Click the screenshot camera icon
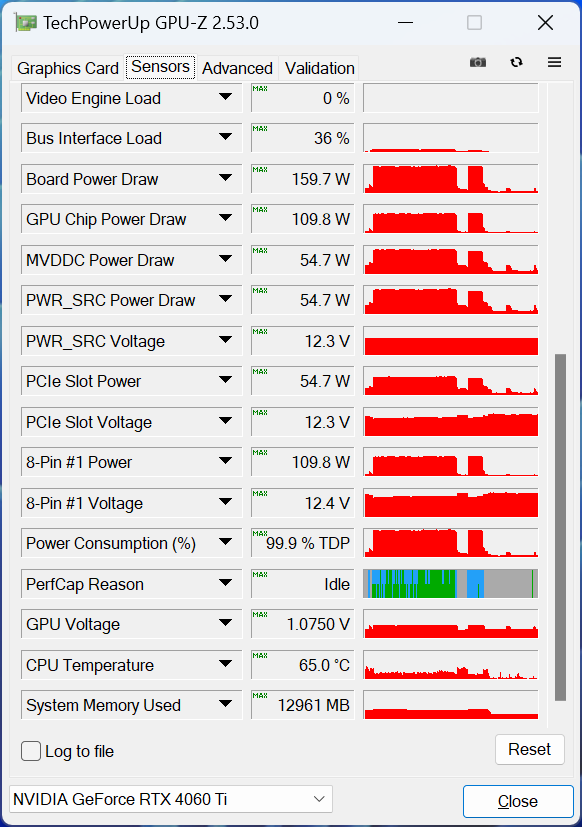Screen dimensions: 582x827 point(478,62)
